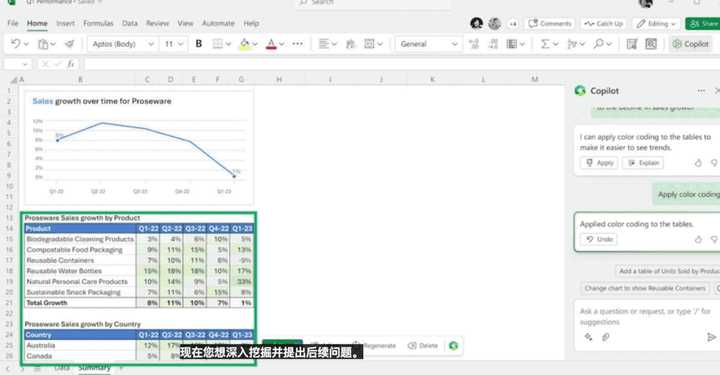Click 'Change chart to show Reusable Containers' suggestion
Viewport: 720px width, 375px height.
click(x=645, y=288)
